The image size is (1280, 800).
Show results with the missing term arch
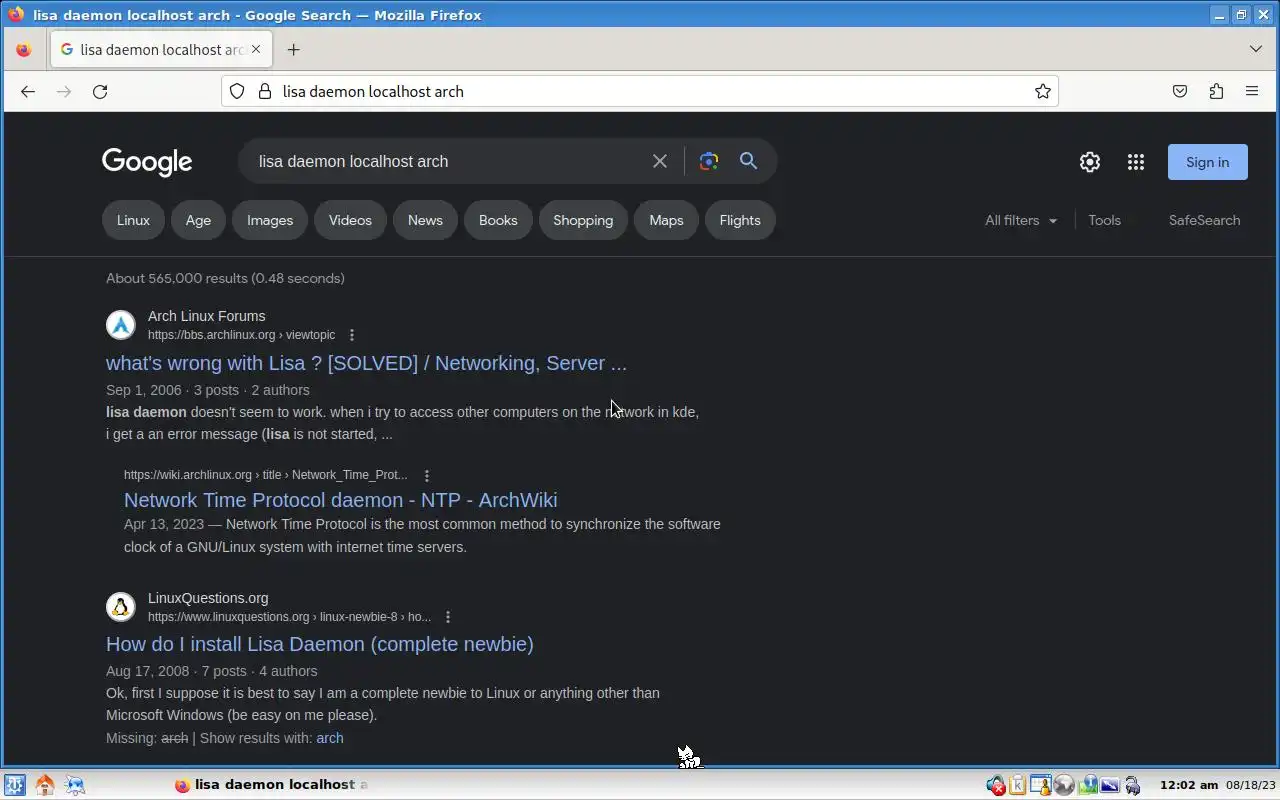point(330,738)
